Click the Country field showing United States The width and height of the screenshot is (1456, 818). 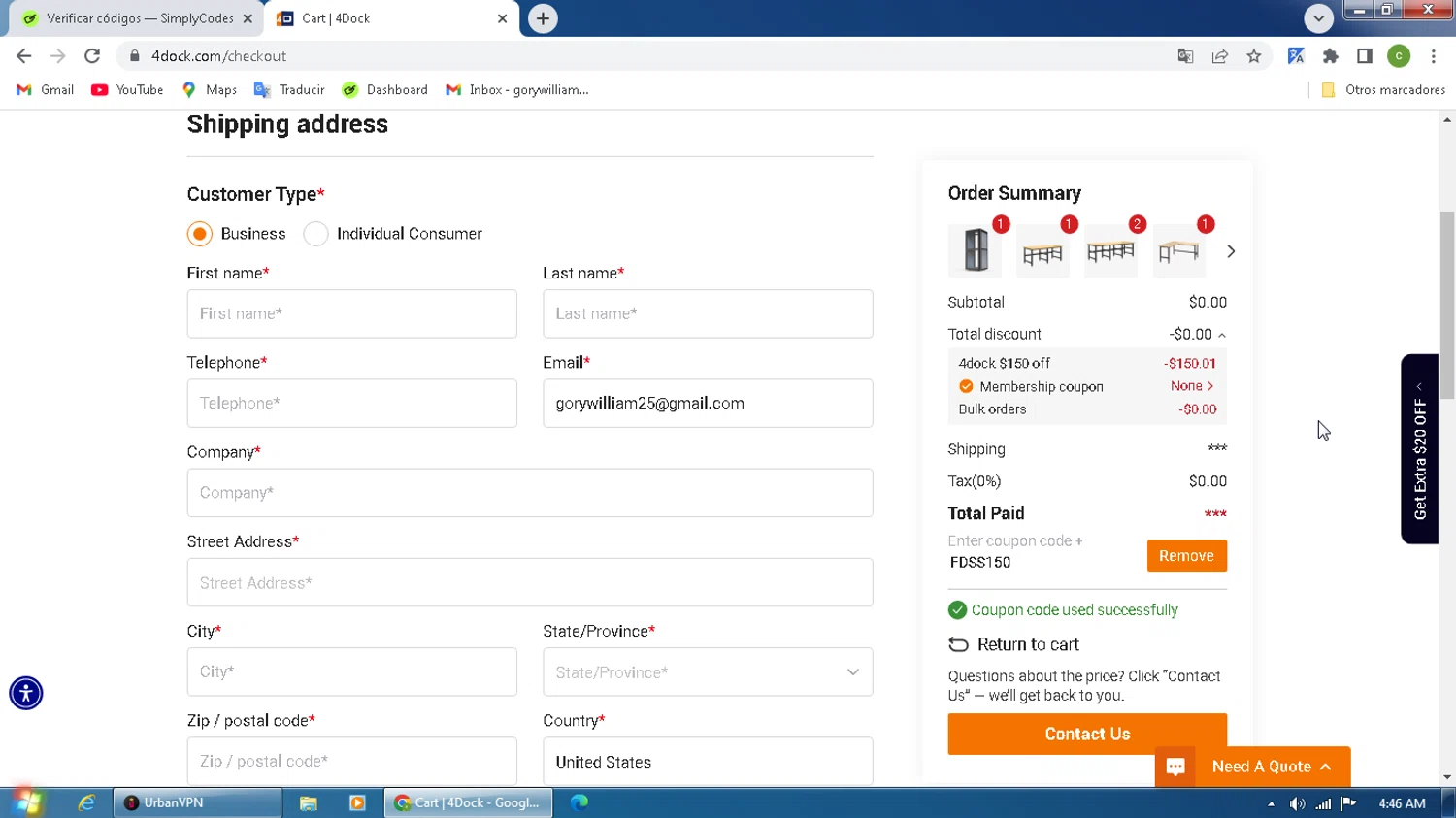click(x=708, y=761)
